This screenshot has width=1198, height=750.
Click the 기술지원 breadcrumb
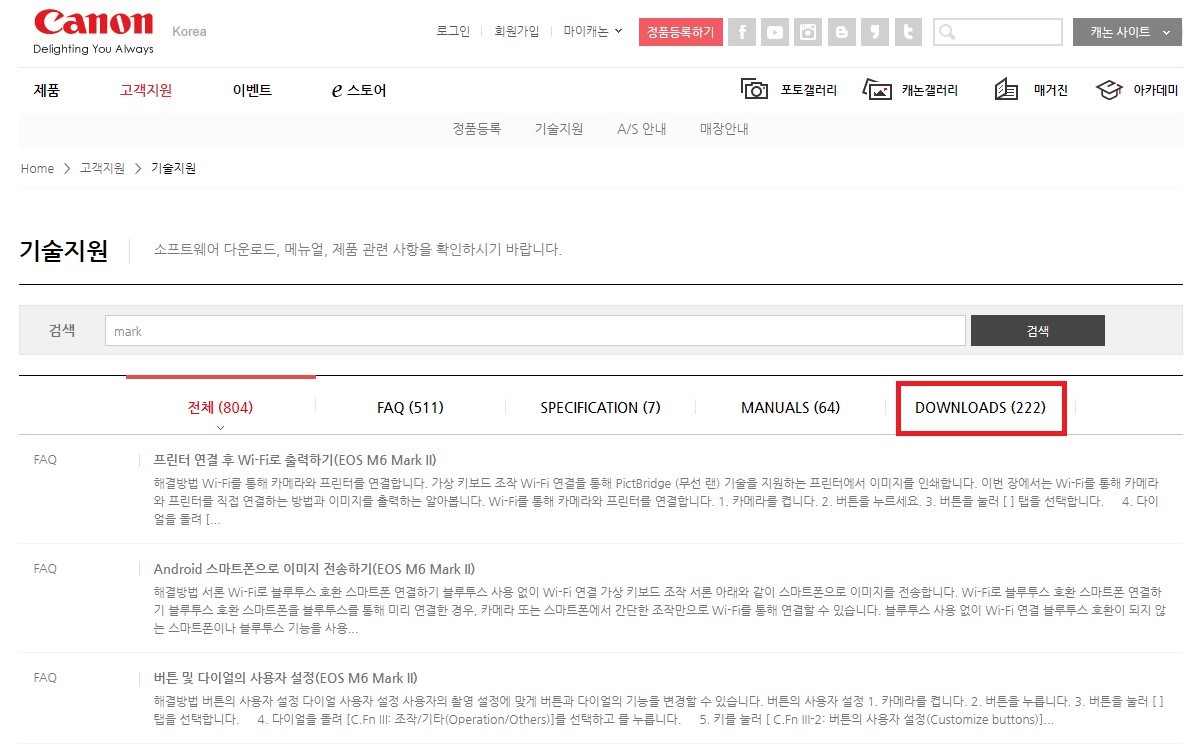[x=173, y=168]
